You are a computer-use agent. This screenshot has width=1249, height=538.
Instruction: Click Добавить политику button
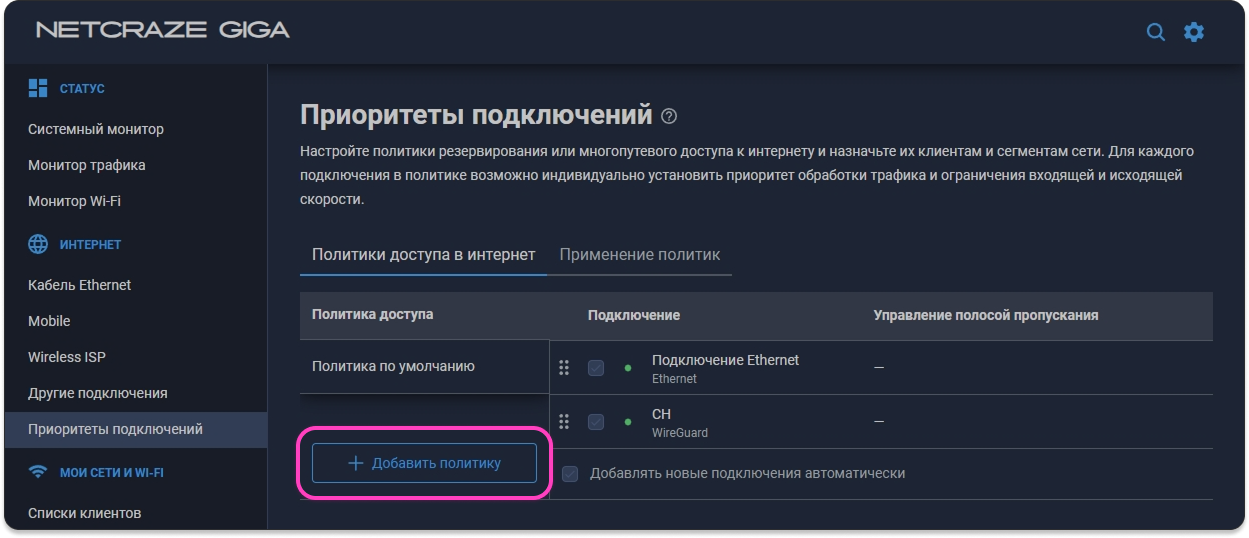(x=424, y=463)
